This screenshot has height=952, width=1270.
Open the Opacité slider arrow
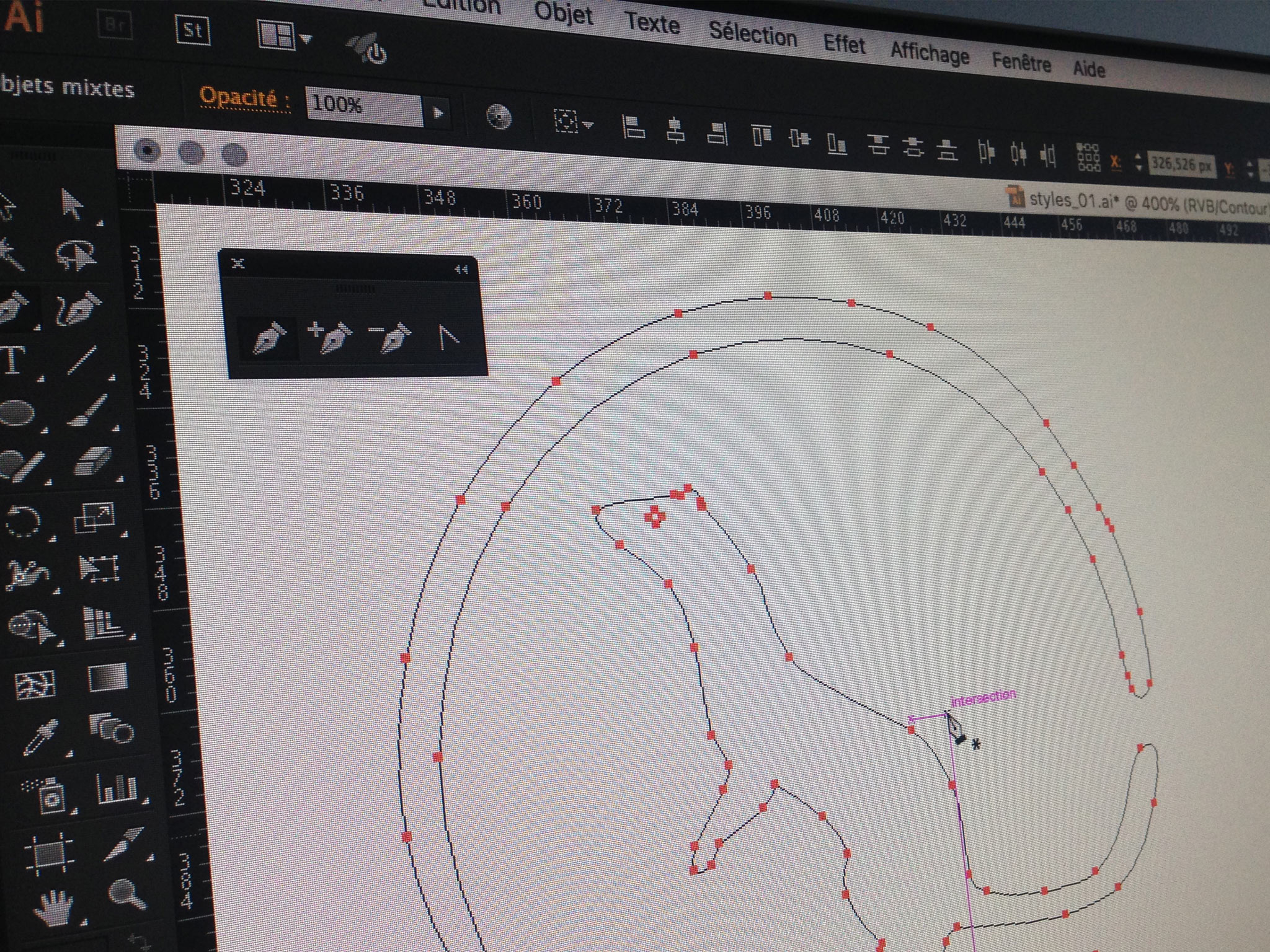click(x=438, y=113)
